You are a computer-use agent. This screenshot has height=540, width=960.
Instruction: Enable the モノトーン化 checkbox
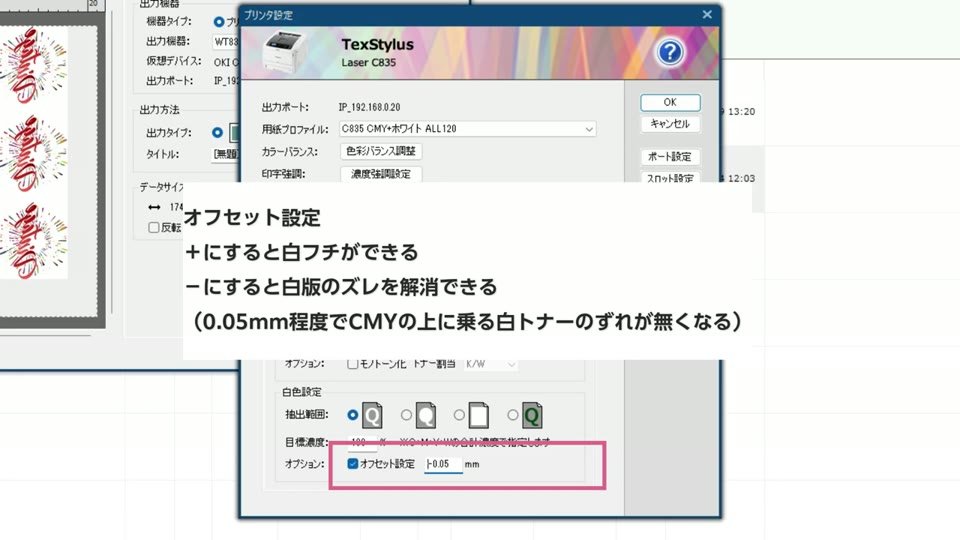[x=353, y=364]
